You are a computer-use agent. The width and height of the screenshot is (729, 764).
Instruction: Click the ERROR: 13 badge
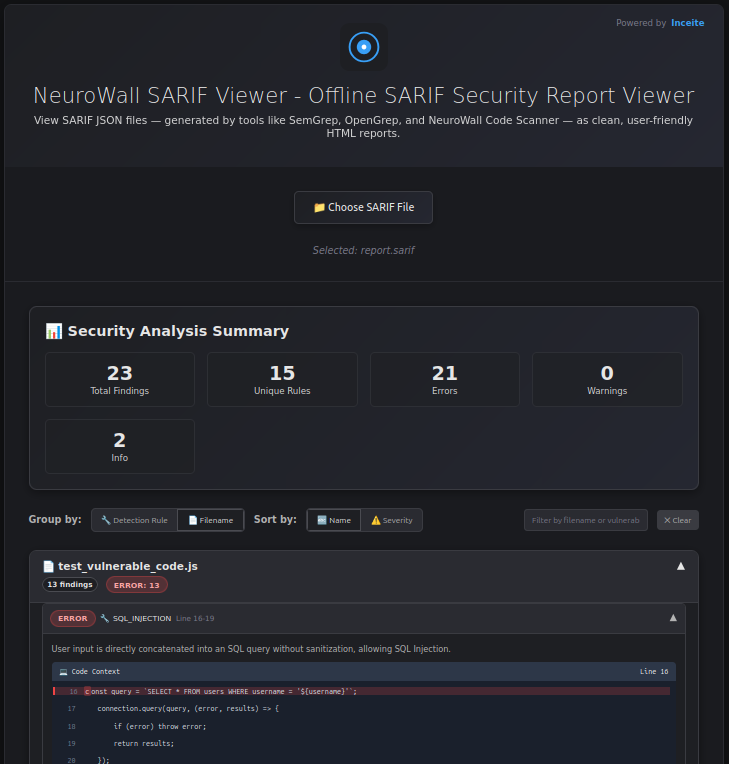(x=137, y=585)
